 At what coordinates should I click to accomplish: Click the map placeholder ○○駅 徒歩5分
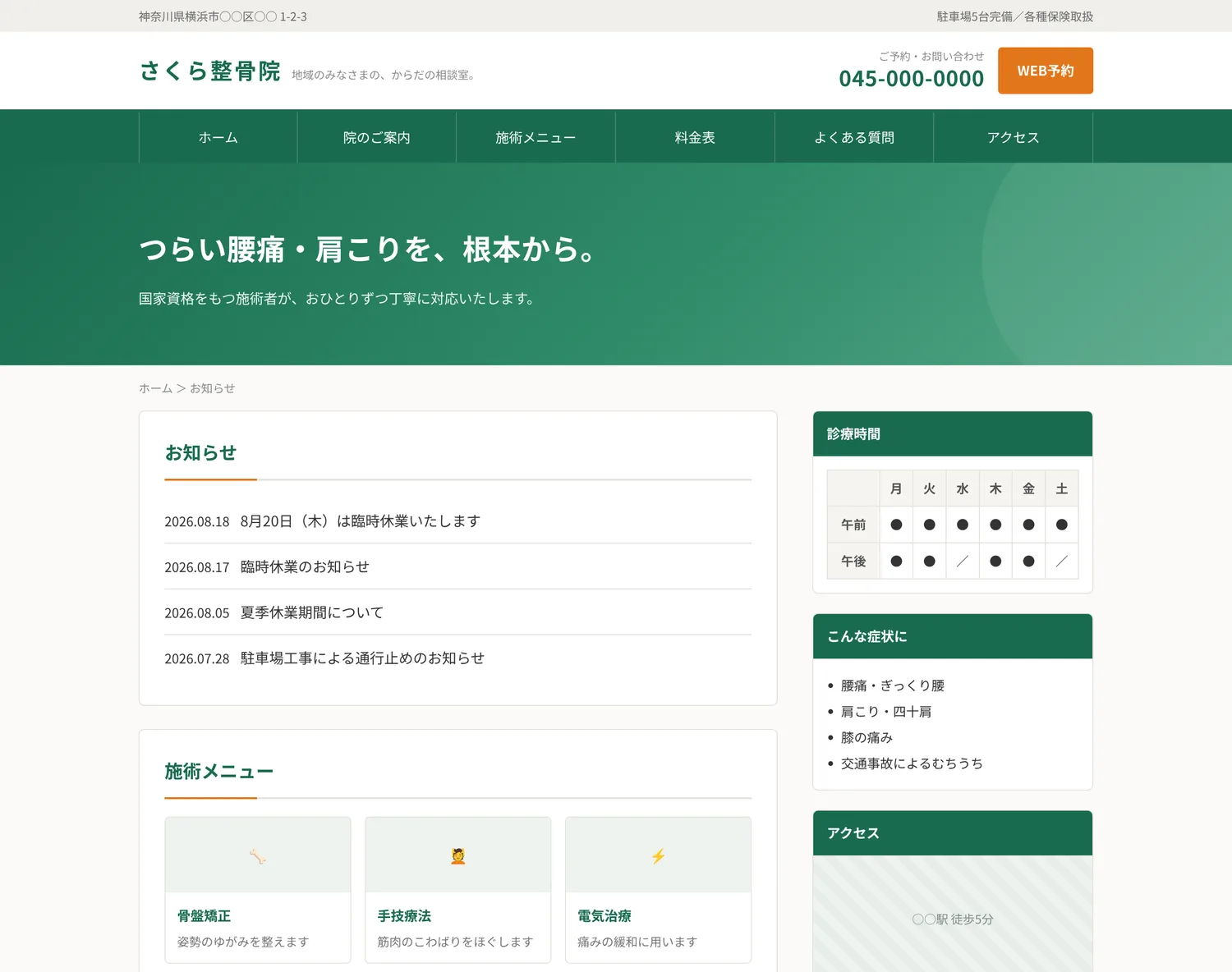(953, 915)
